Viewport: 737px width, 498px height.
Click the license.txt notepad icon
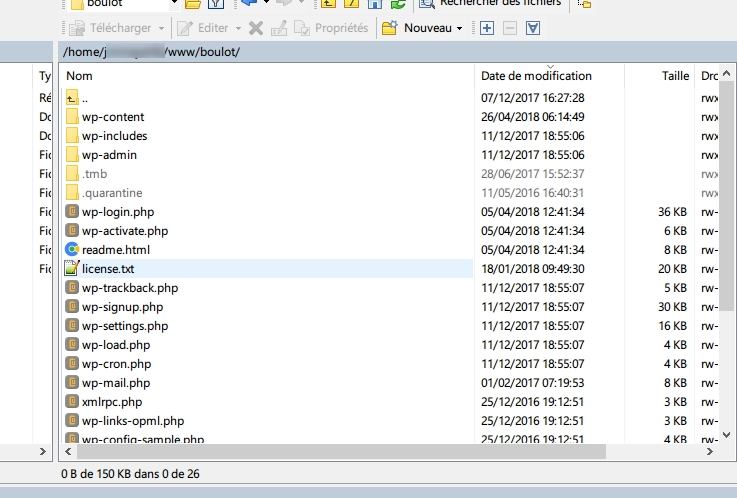point(71,268)
